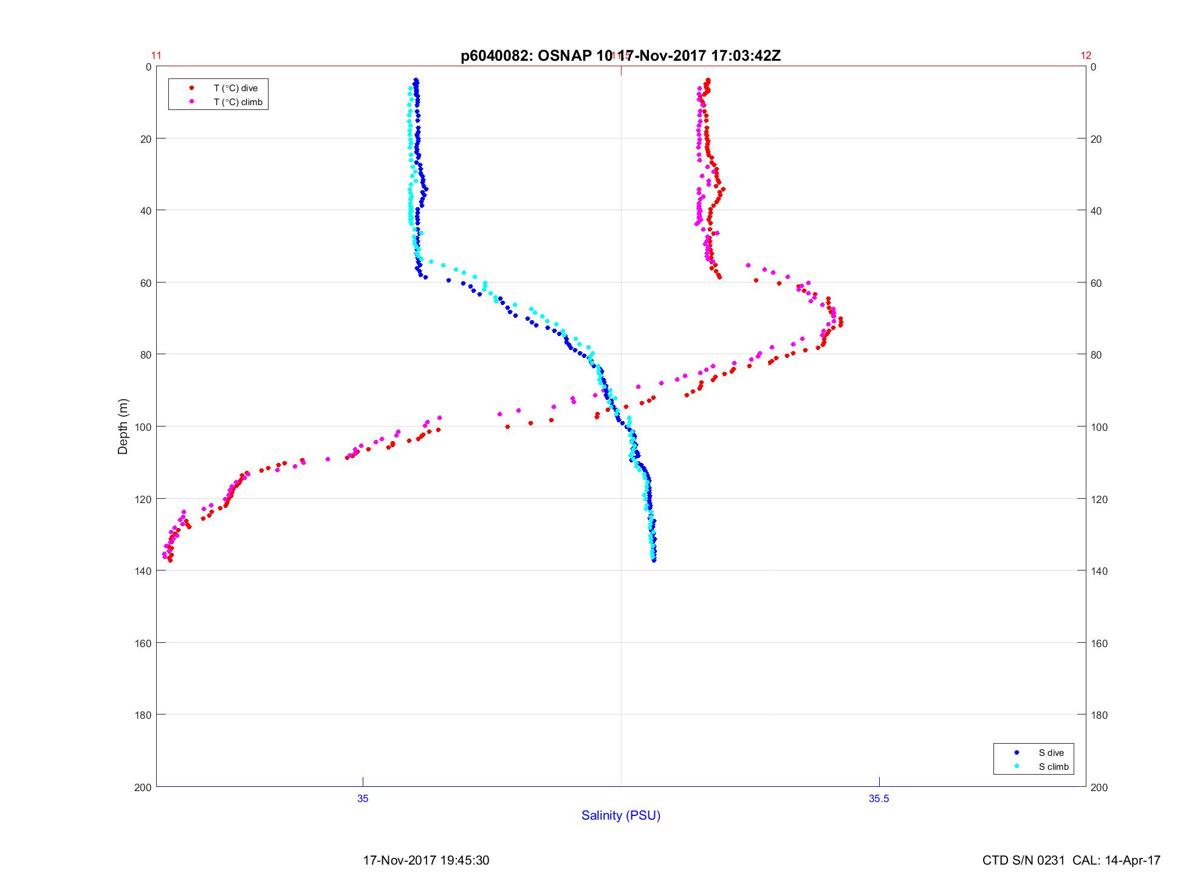Select the T (°C) dive legend label

(x=236, y=88)
